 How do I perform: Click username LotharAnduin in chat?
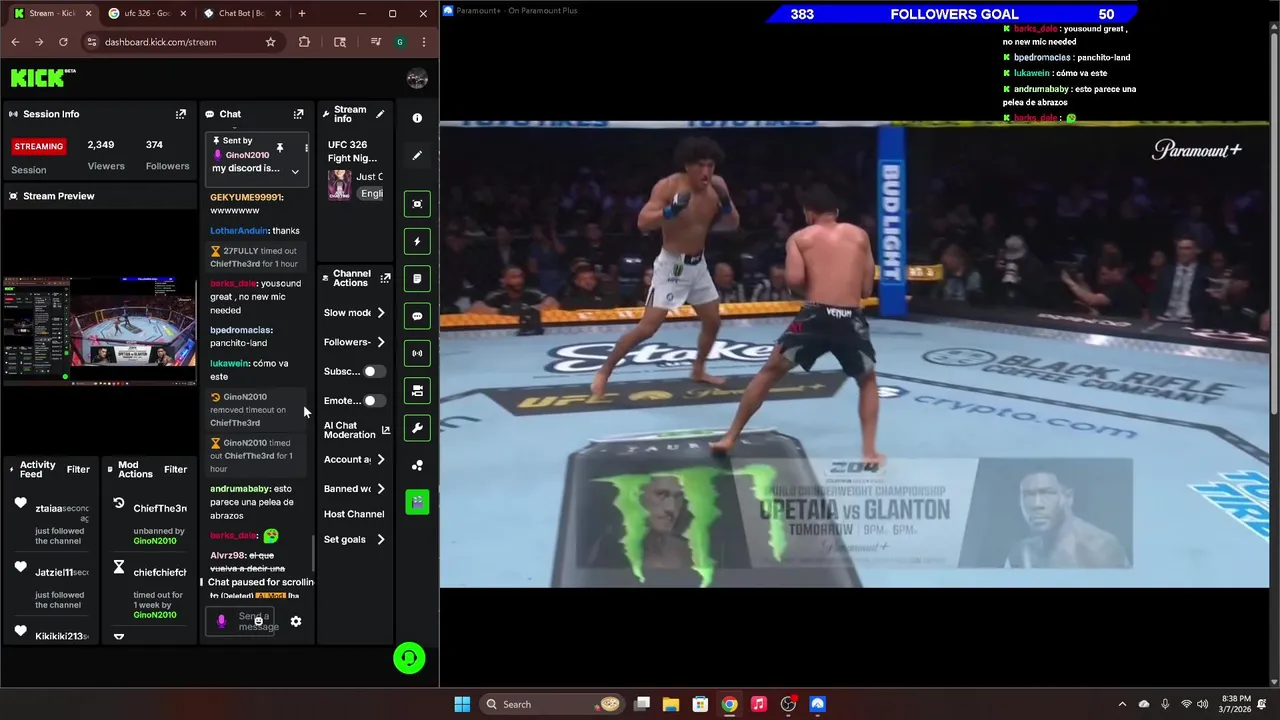click(239, 231)
